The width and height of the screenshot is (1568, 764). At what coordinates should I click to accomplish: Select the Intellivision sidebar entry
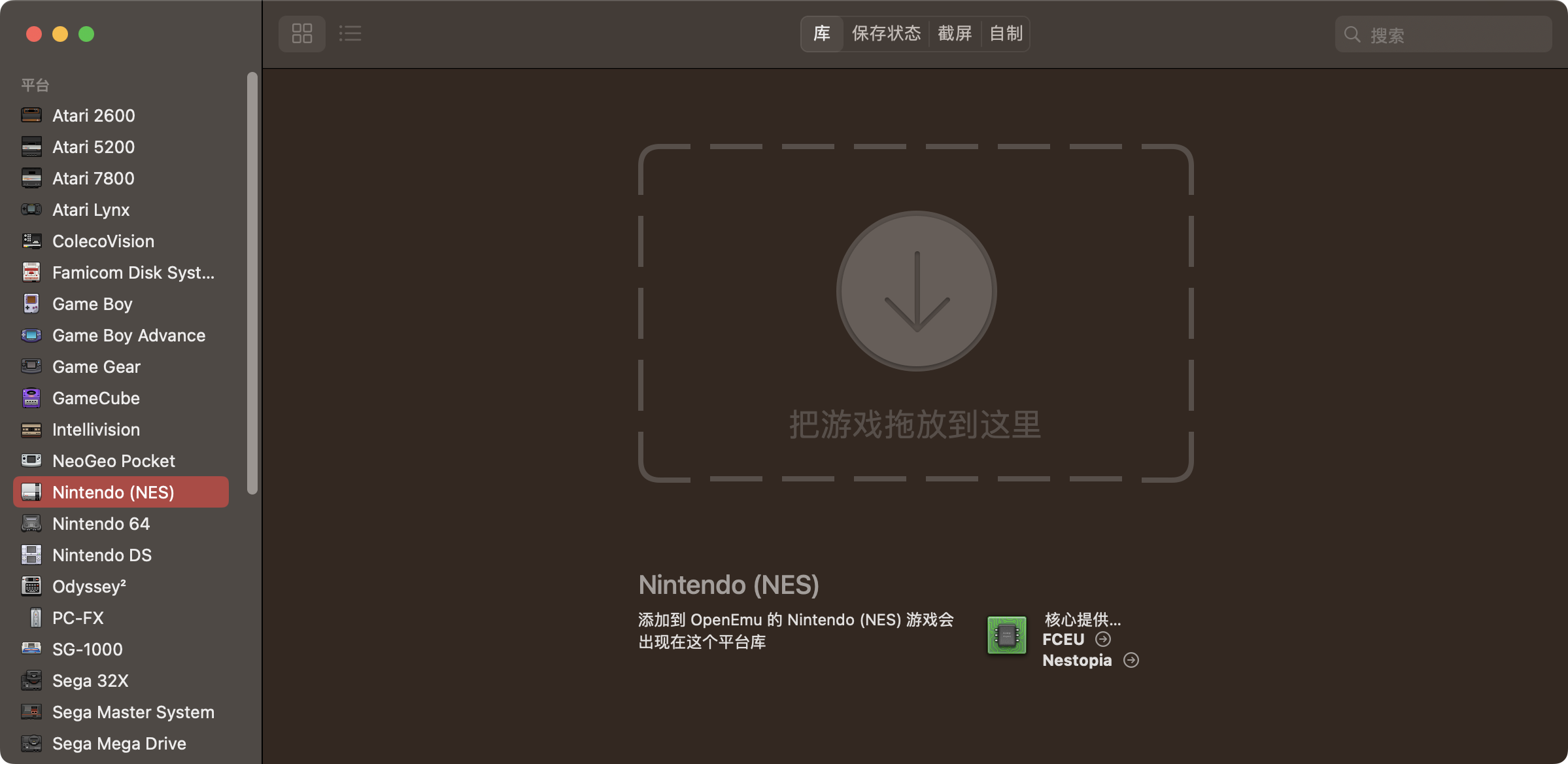(x=95, y=429)
